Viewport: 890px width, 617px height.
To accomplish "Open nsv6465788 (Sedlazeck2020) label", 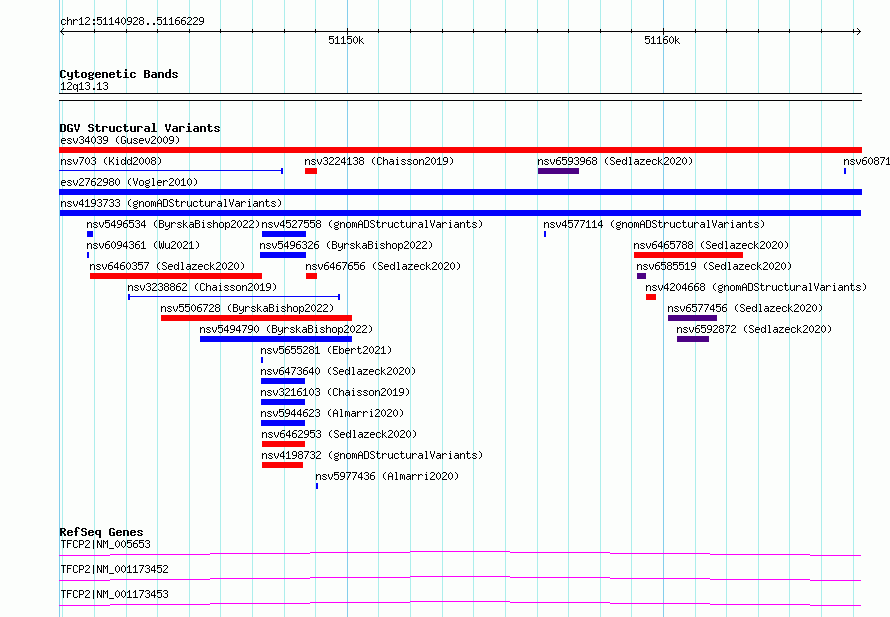I will tap(711, 245).
